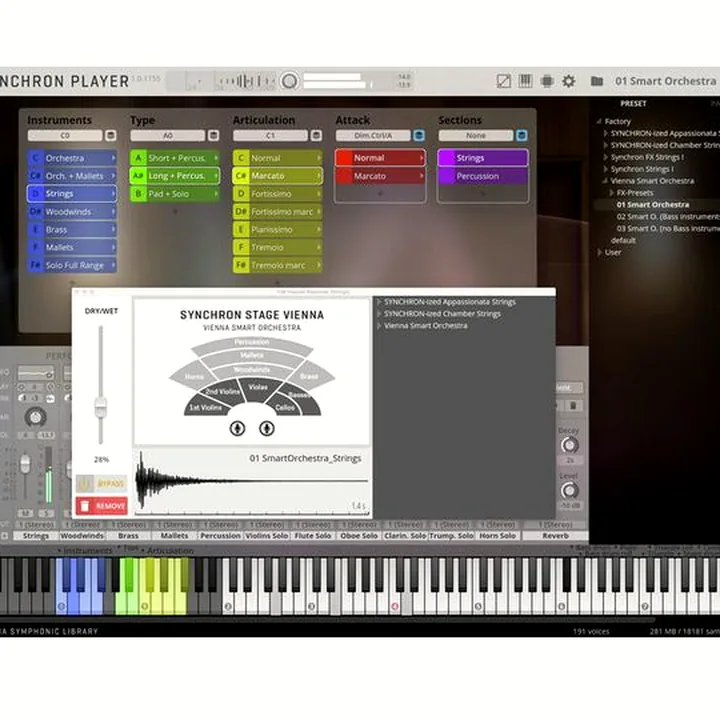Toggle the piano keyboard view icon
This screenshot has width=720, height=720.
tap(525, 81)
